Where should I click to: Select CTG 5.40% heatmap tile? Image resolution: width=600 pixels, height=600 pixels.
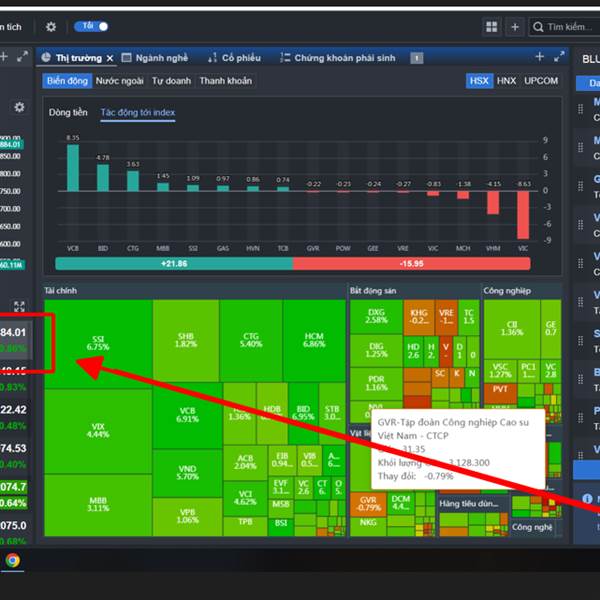pyautogui.click(x=251, y=340)
